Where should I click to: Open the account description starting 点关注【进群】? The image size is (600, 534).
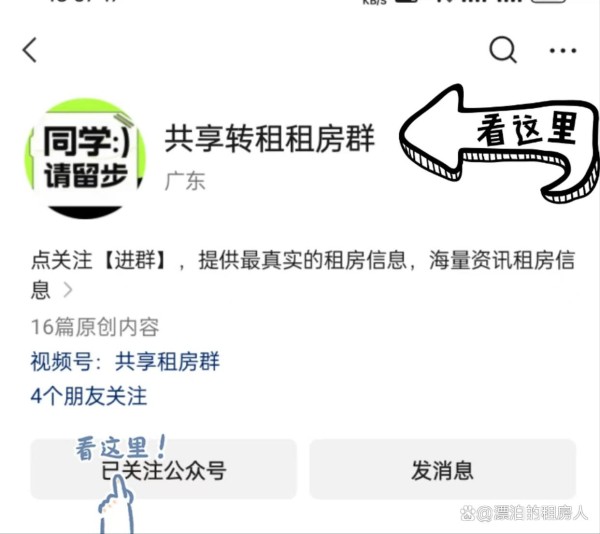point(303,274)
